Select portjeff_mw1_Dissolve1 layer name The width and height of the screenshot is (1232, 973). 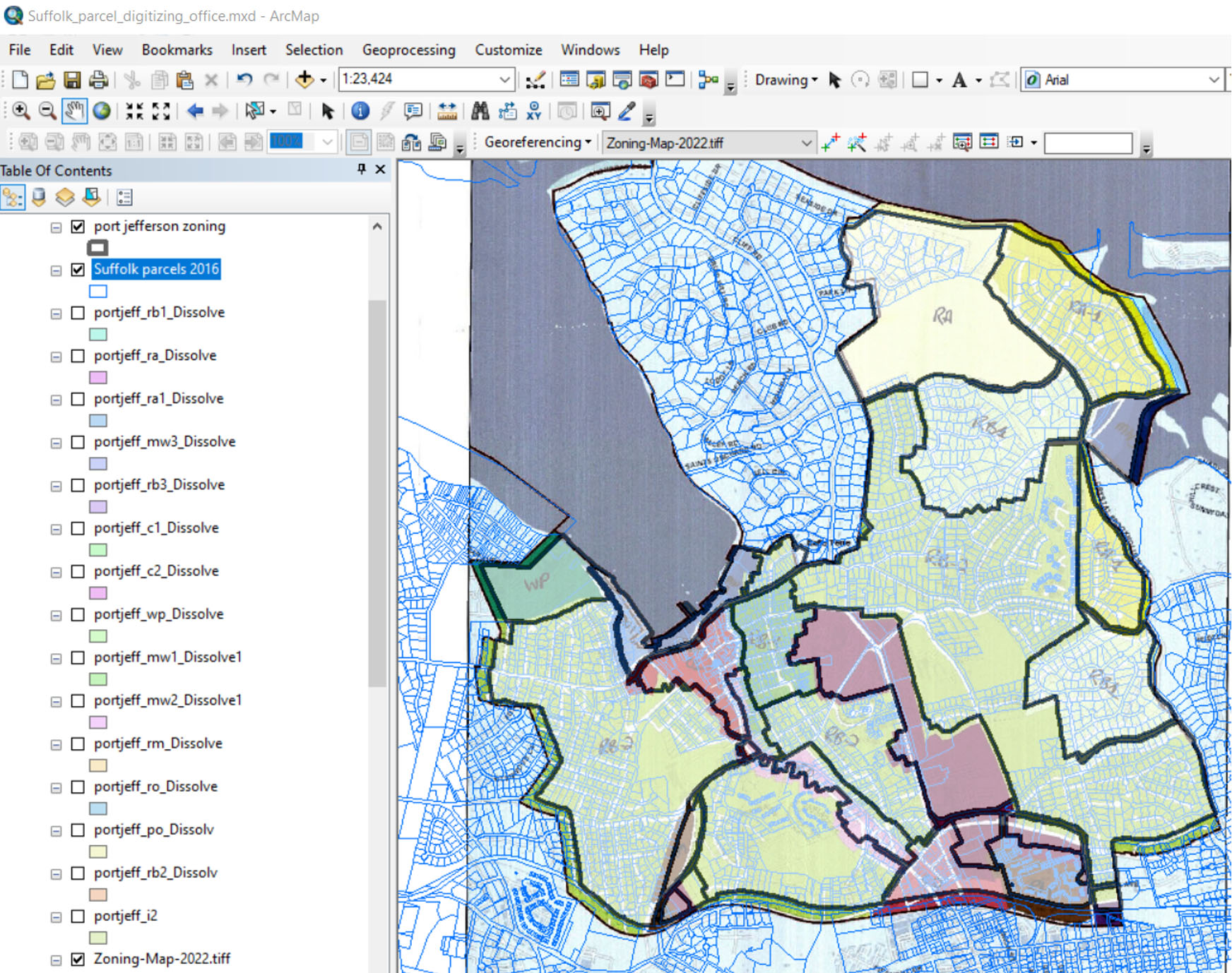point(167,657)
